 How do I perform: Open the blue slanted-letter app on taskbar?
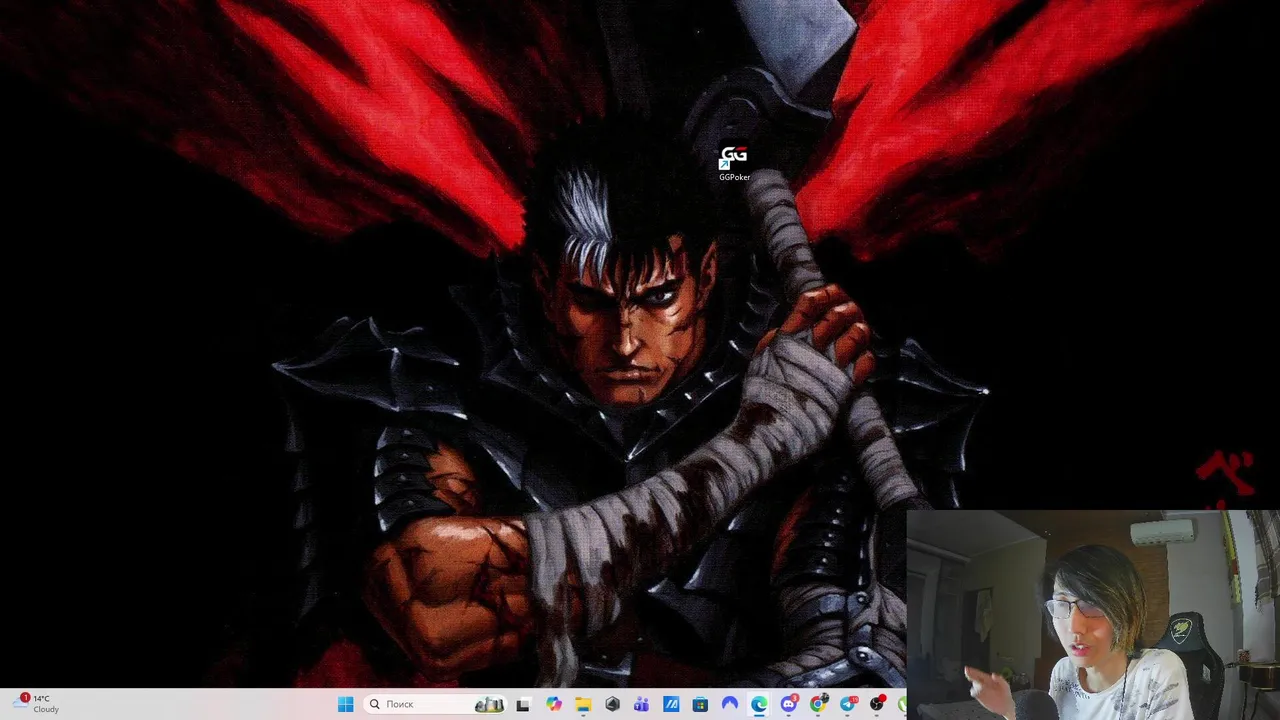click(671, 704)
